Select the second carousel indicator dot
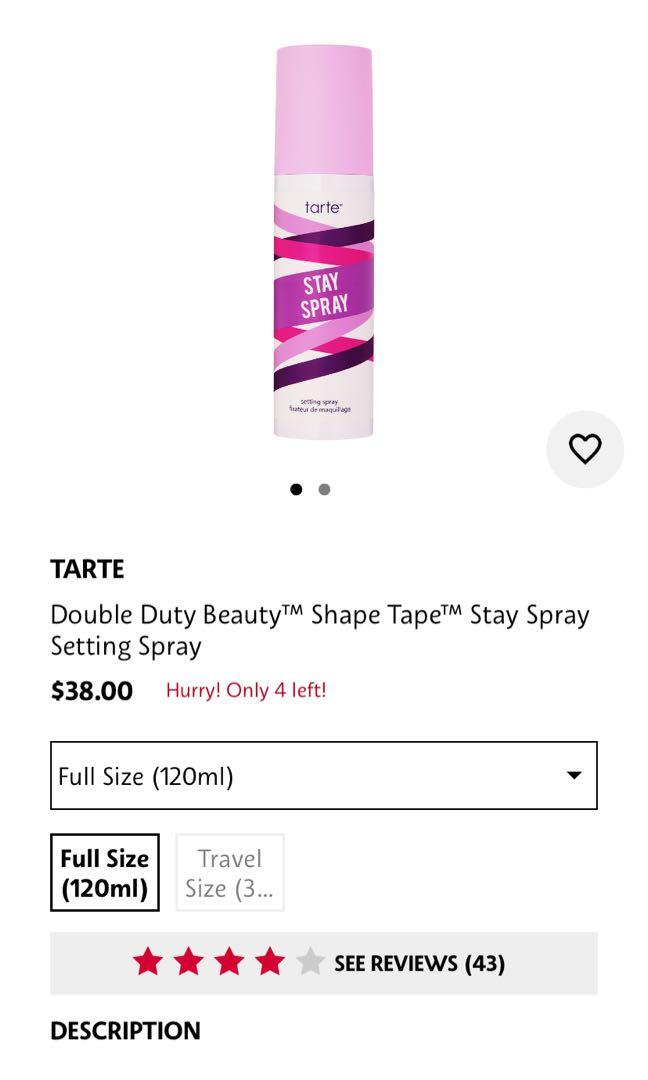648x1080 pixels. pyautogui.click(x=323, y=491)
